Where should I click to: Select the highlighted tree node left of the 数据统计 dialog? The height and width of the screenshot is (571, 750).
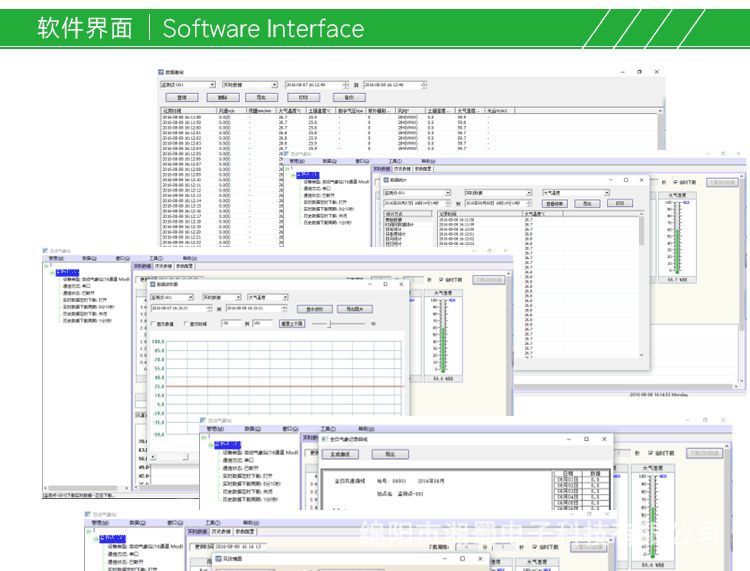[307, 175]
